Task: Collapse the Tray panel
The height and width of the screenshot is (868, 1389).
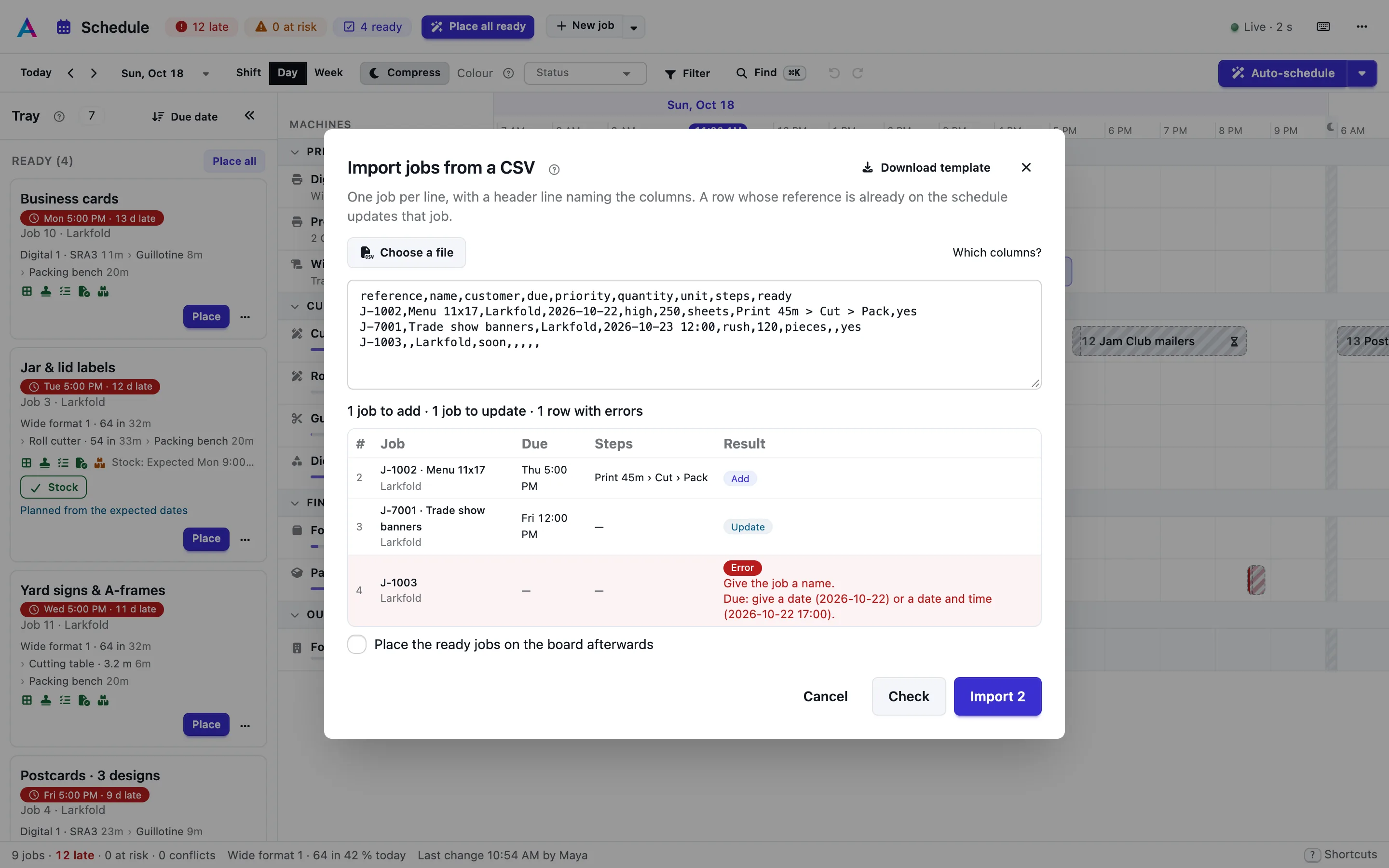Action: (249, 116)
